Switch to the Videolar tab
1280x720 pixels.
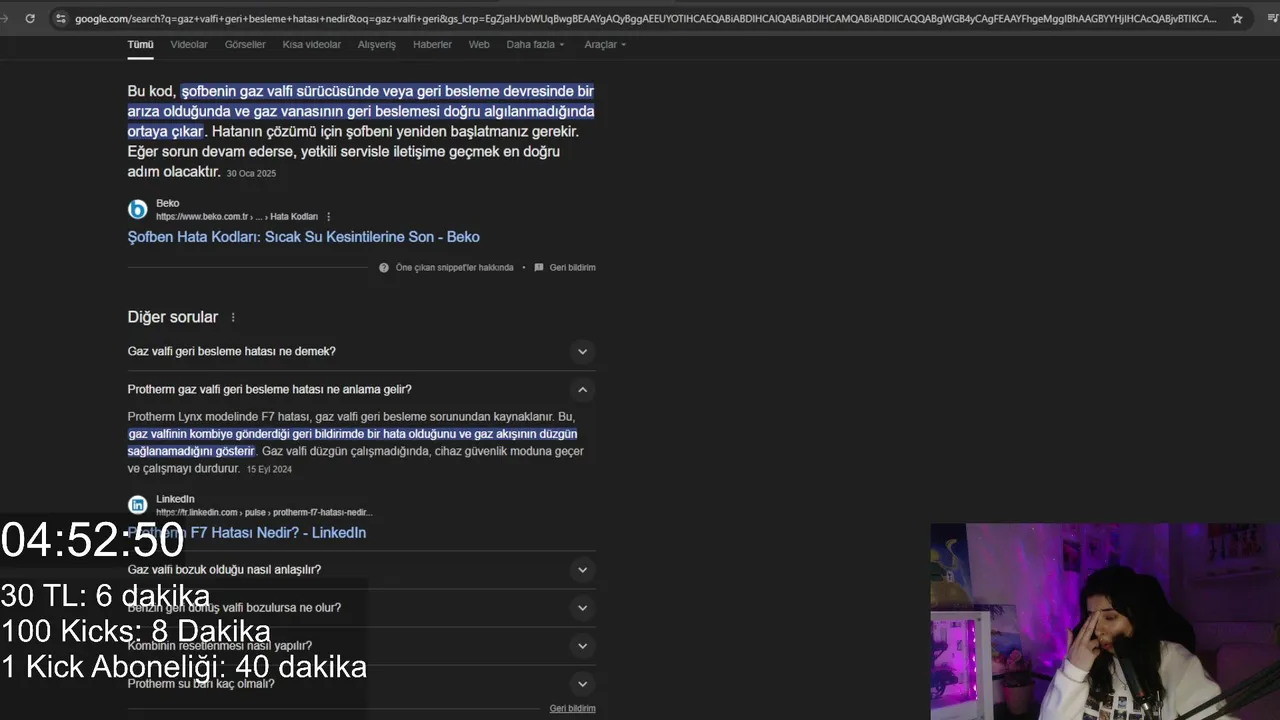pos(189,44)
